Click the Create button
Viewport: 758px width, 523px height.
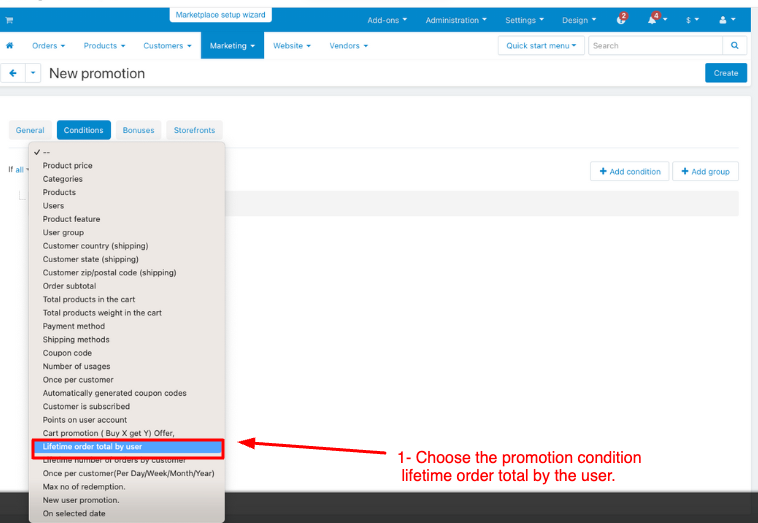pos(725,73)
